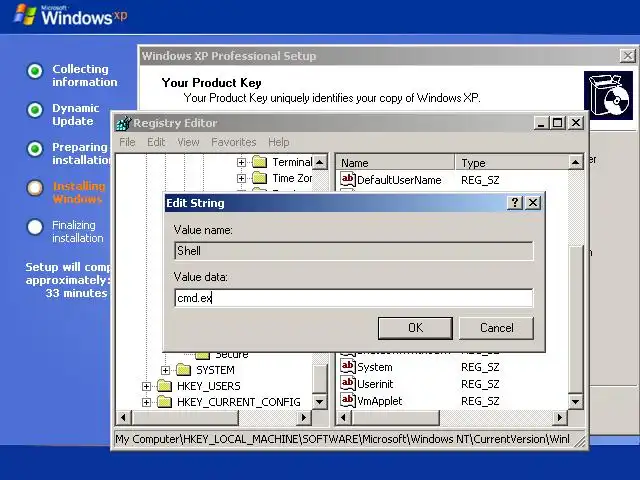Screen dimensions: 640x480
Task: Close the Windows XP Professional Setup window
Action: click(x=628, y=56)
